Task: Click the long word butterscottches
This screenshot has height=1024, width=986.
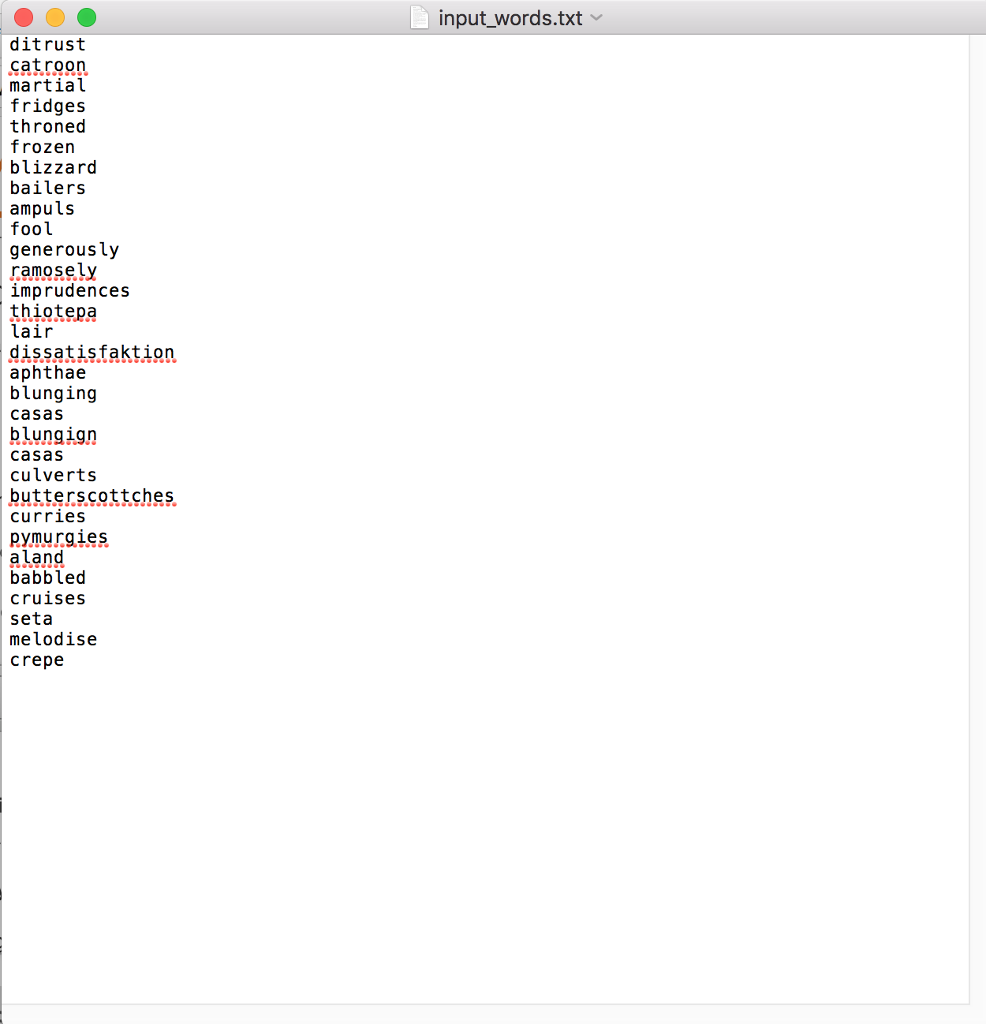Action: click(x=92, y=496)
